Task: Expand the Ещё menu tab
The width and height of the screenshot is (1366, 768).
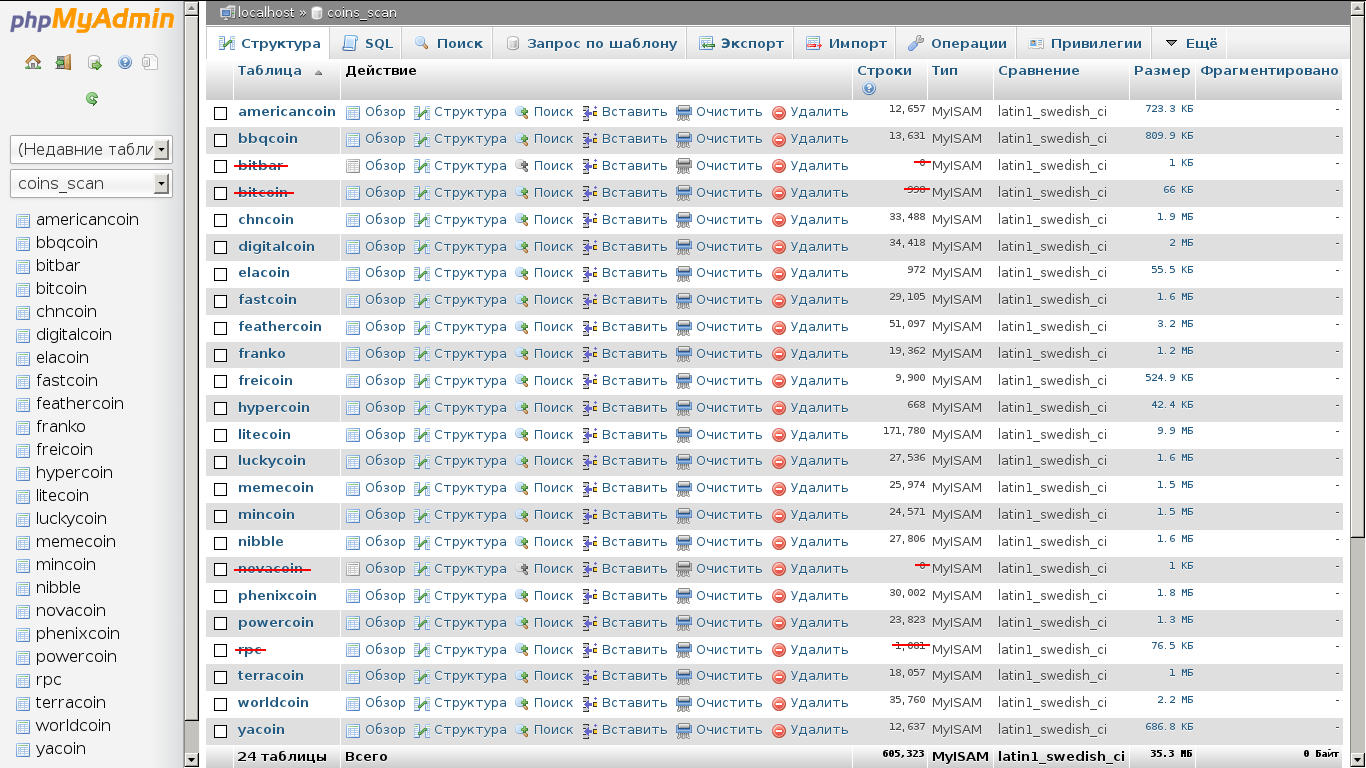Action: click(x=1190, y=43)
